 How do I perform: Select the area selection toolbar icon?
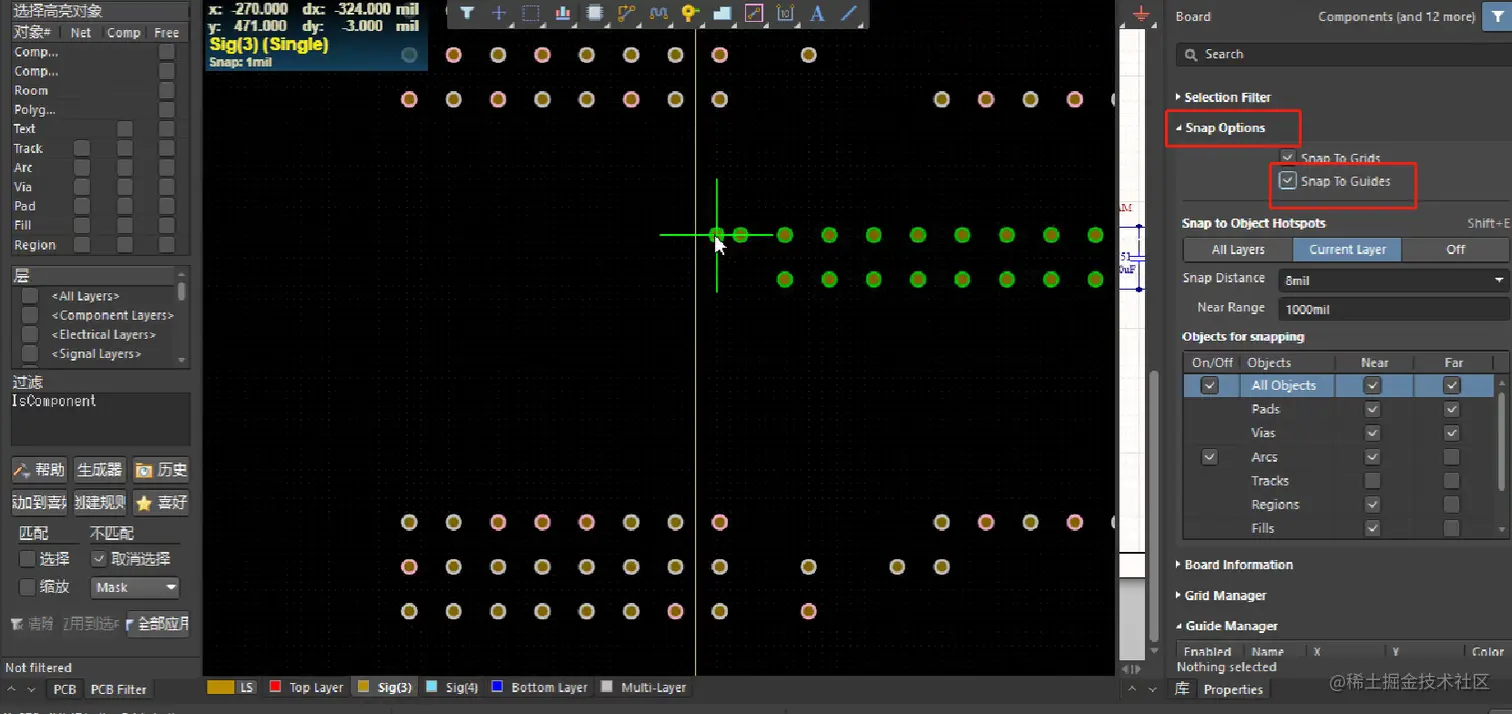click(530, 14)
